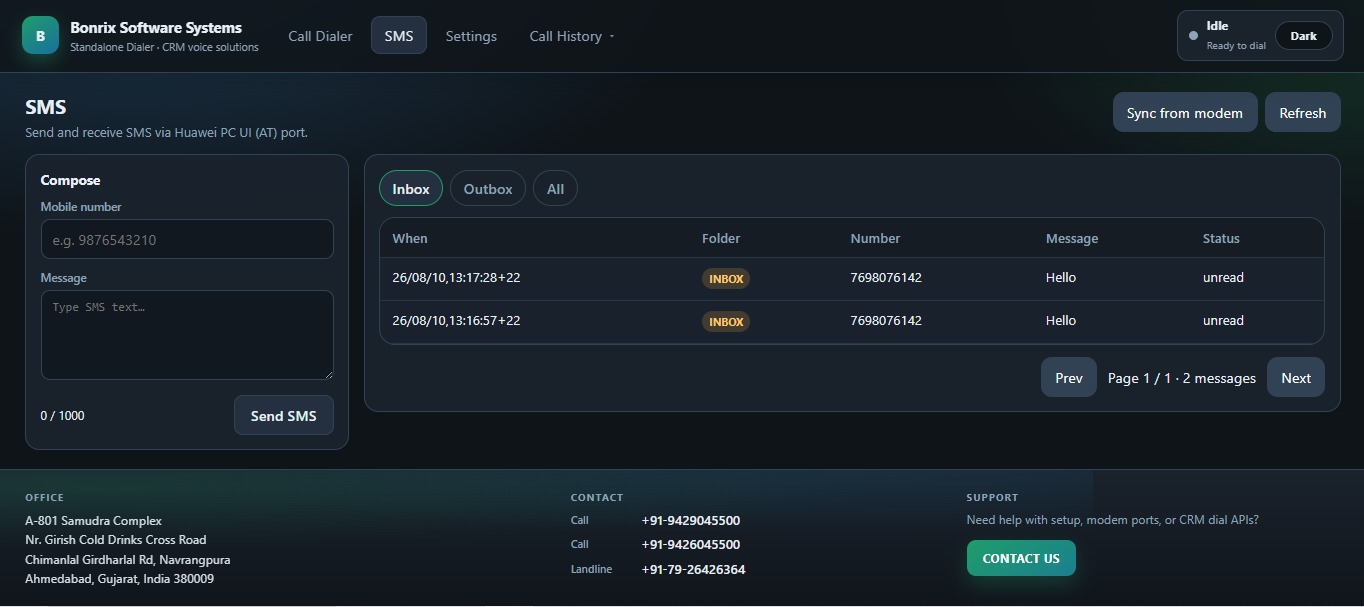Switch to the Outbox tab
Image resolution: width=1364 pixels, height=607 pixels.
[488, 189]
